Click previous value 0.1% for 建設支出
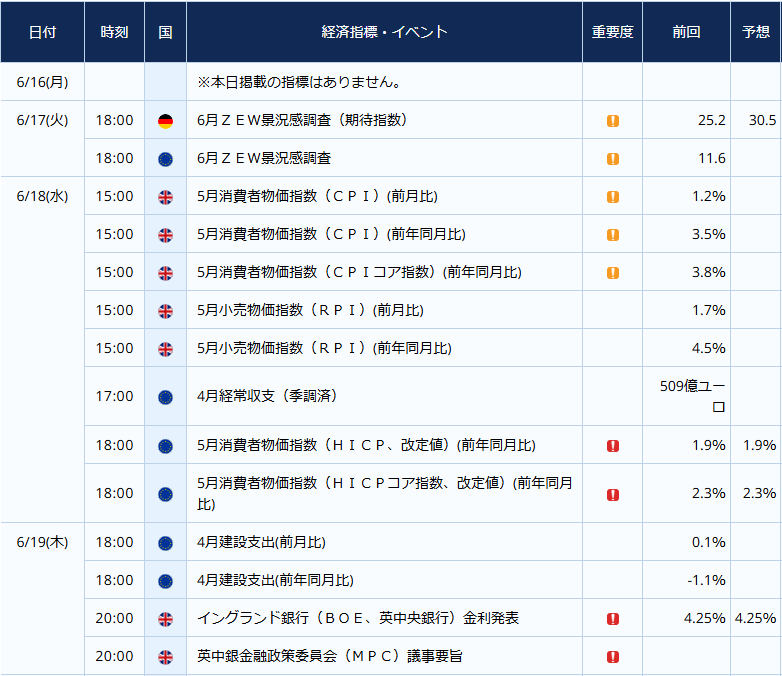 pos(709,542)
